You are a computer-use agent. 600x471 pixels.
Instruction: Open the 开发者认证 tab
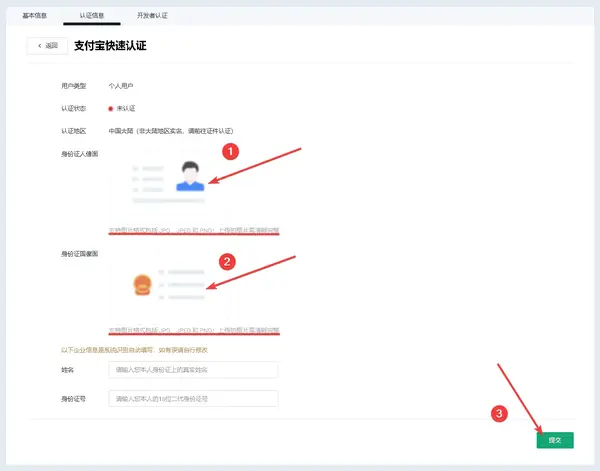152,16
